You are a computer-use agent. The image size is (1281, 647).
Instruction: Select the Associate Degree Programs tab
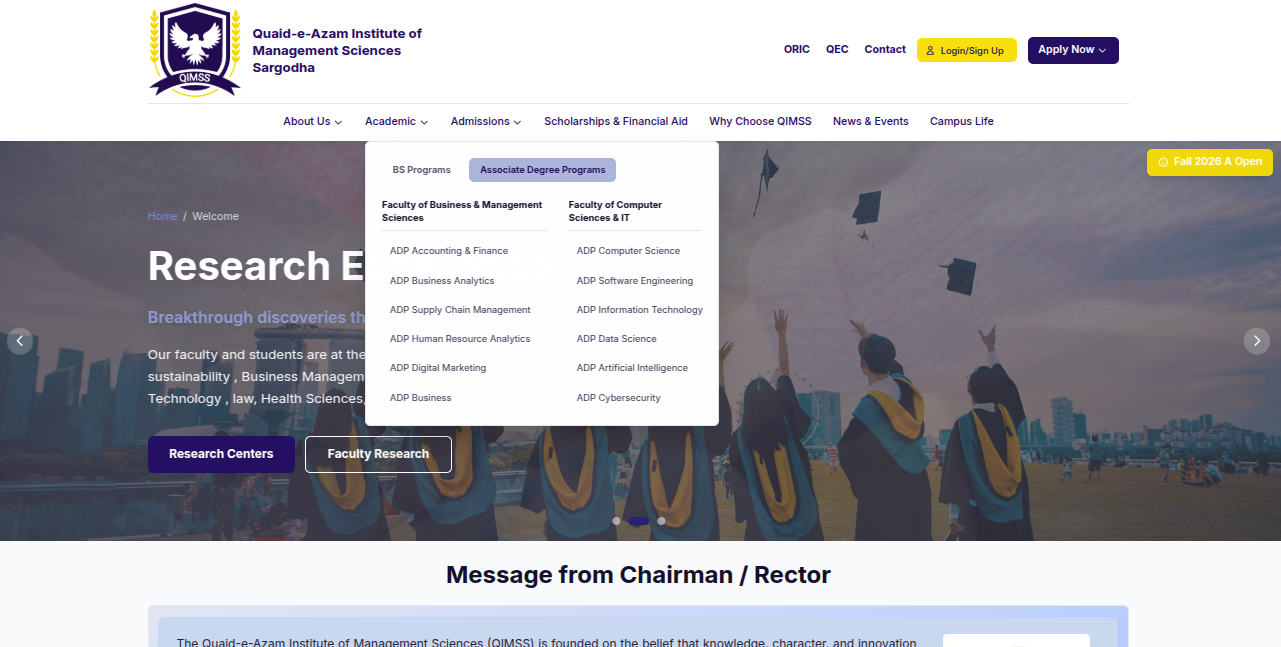point(542,170)
